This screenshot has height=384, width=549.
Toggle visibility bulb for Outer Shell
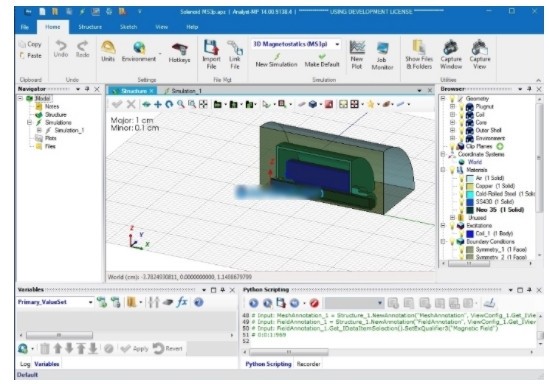click(461, 130)
